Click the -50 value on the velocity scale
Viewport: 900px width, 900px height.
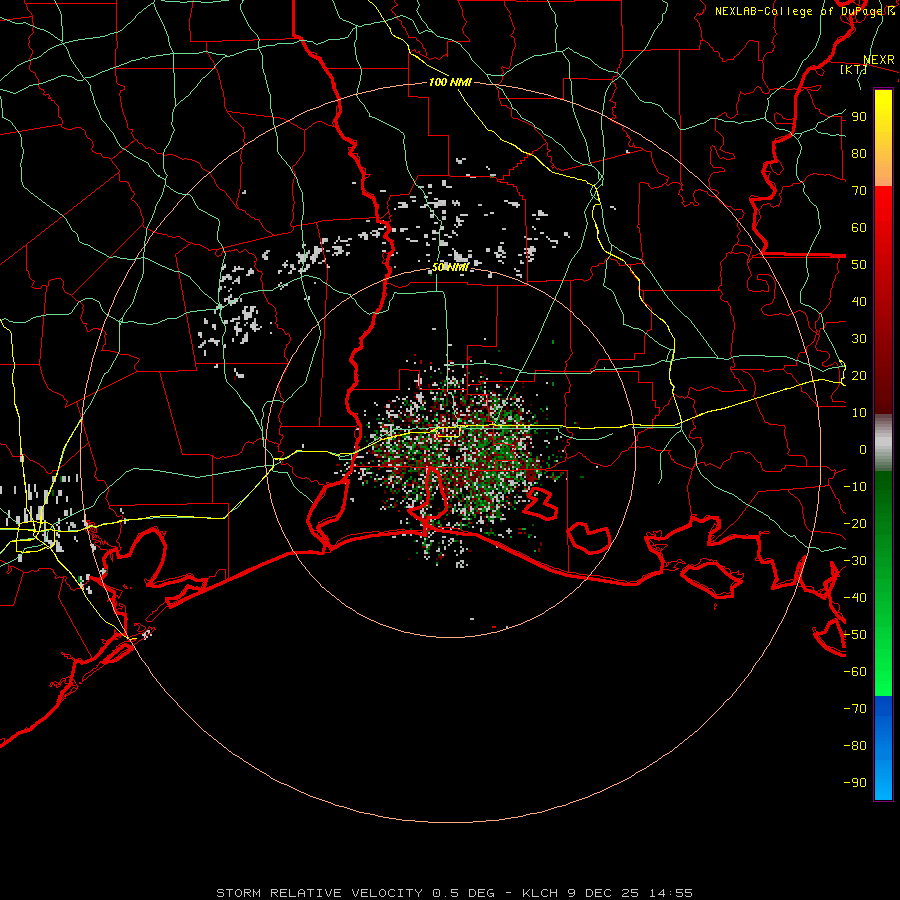point(855,635)
